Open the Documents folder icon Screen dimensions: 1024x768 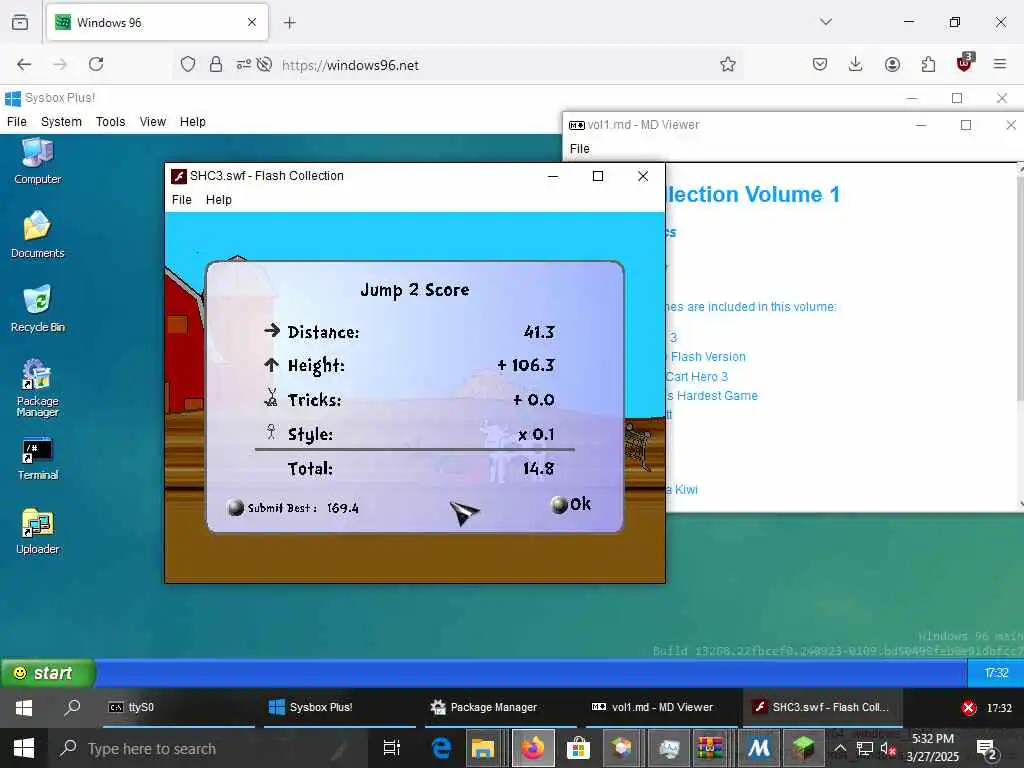point(37,234)
